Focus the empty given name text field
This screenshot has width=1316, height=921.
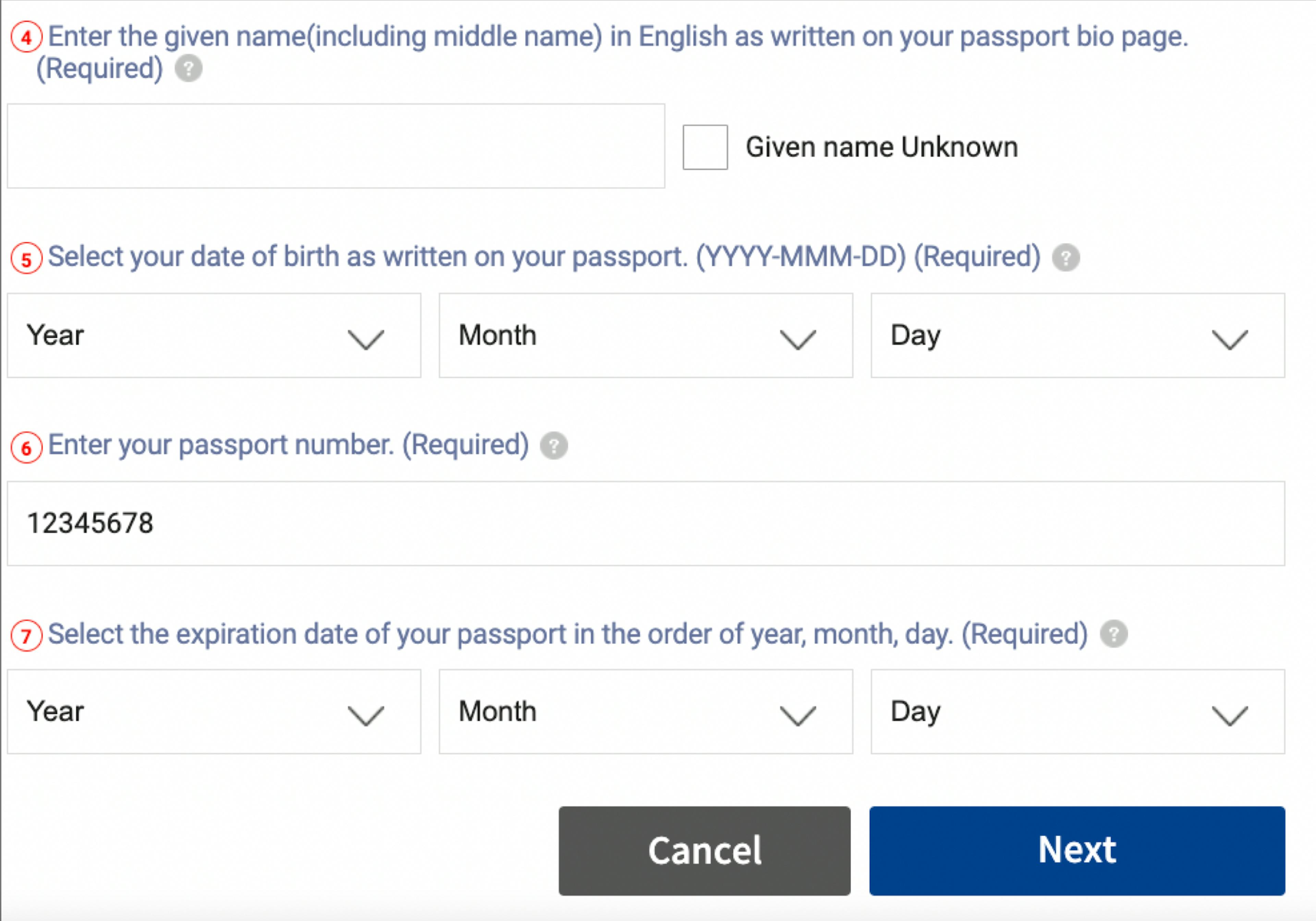click(336, 146)
